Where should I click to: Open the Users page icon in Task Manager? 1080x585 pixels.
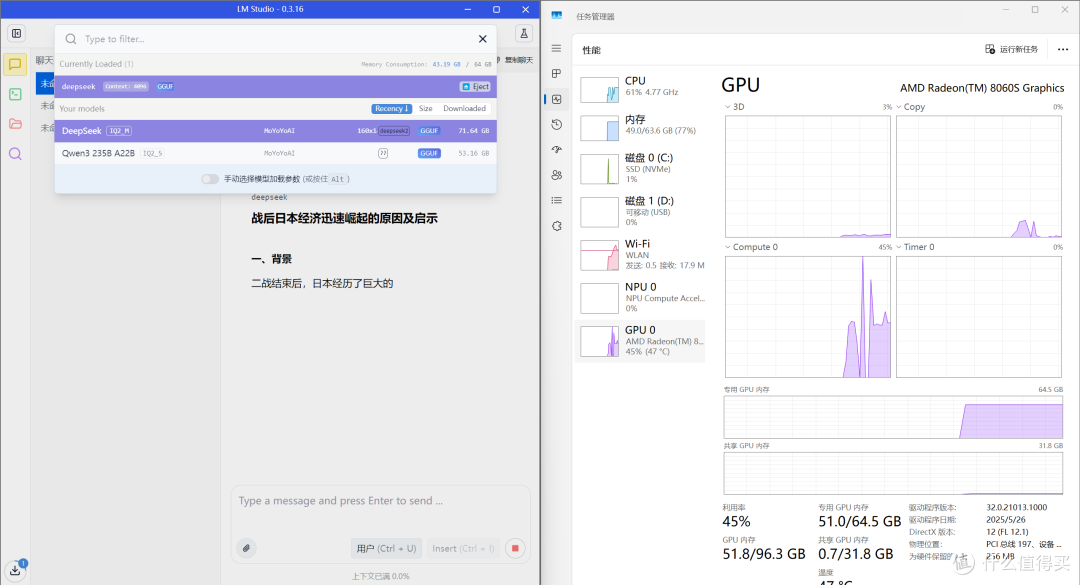click(557, 175)
